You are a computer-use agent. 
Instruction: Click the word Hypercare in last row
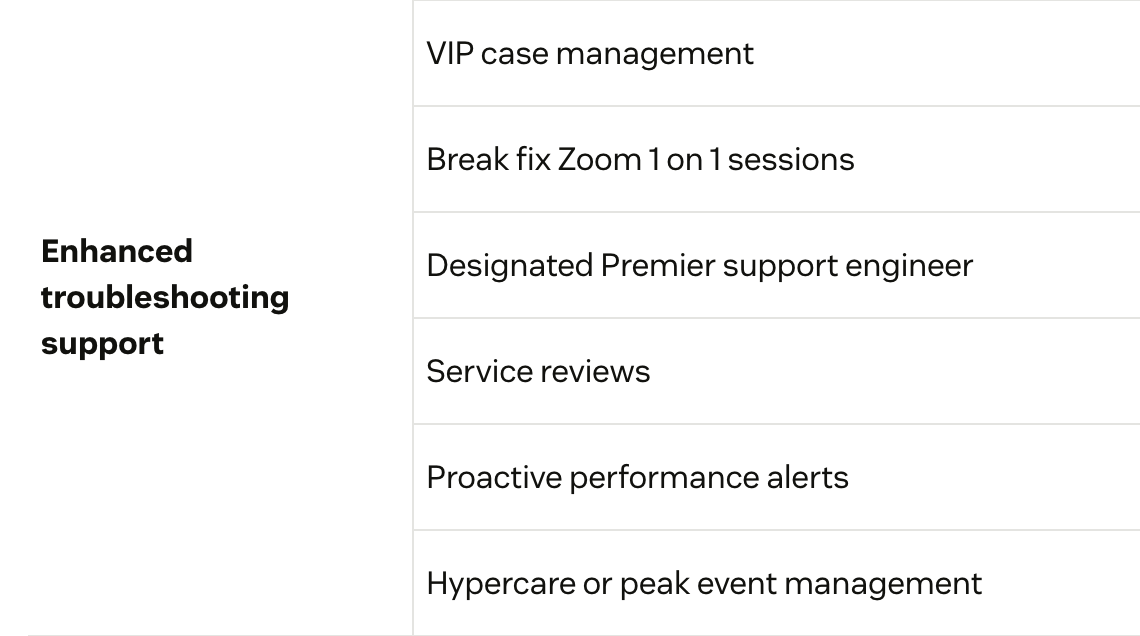501,584
